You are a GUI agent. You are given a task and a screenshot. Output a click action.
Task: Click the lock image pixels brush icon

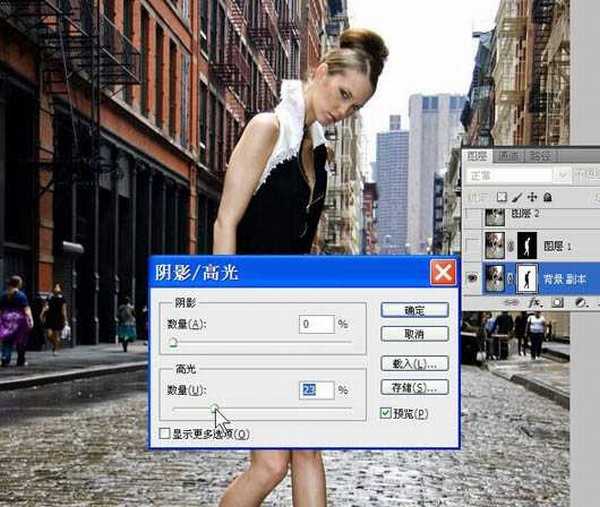(x=516, y=197)
